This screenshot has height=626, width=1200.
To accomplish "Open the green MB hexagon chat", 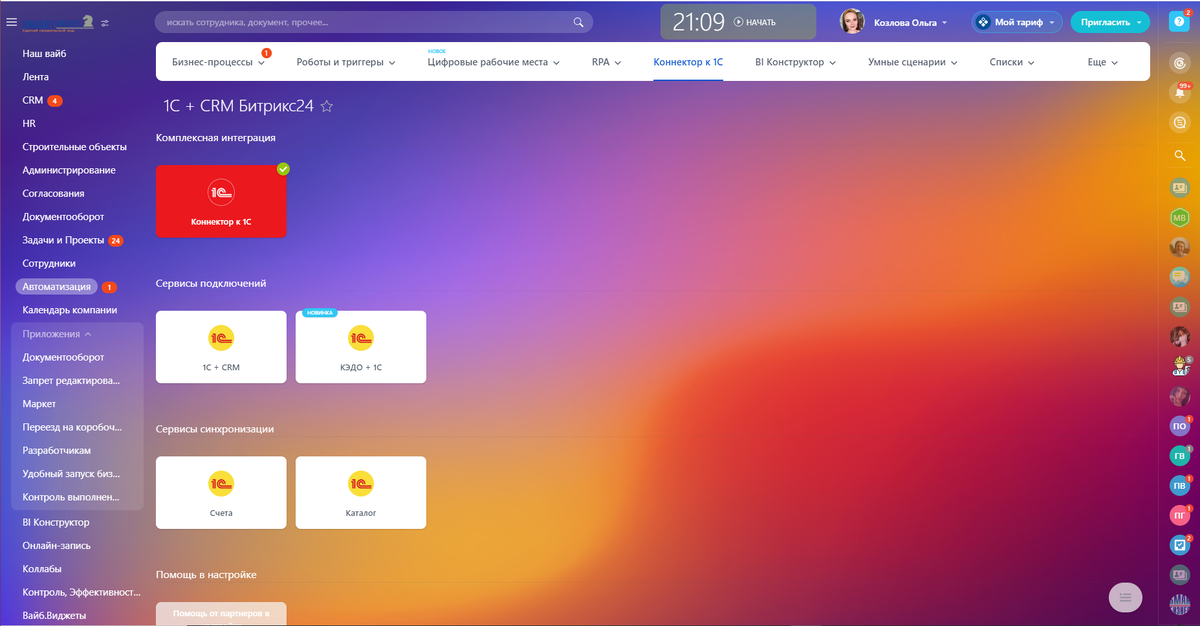I will click(x=1180, y=217).
